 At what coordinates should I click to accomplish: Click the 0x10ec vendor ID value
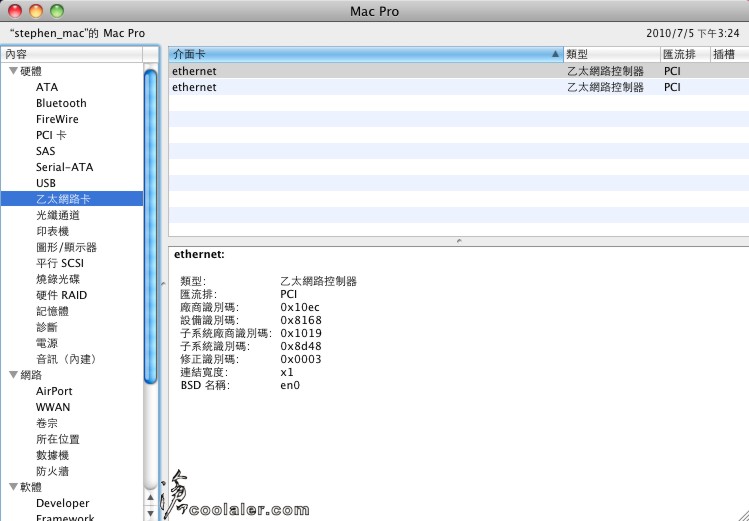(x=300, y=307)
